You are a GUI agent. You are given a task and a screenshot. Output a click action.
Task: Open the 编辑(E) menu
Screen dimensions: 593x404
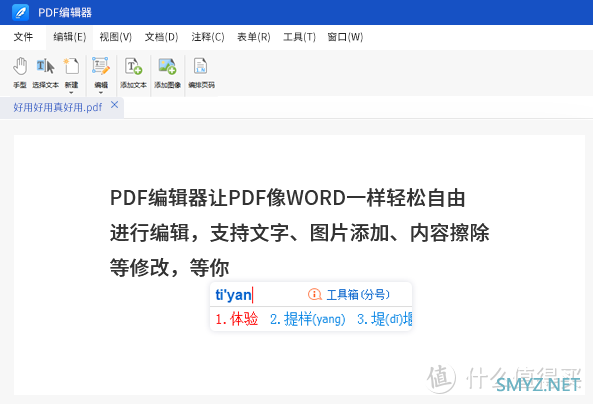pos(70,37)
